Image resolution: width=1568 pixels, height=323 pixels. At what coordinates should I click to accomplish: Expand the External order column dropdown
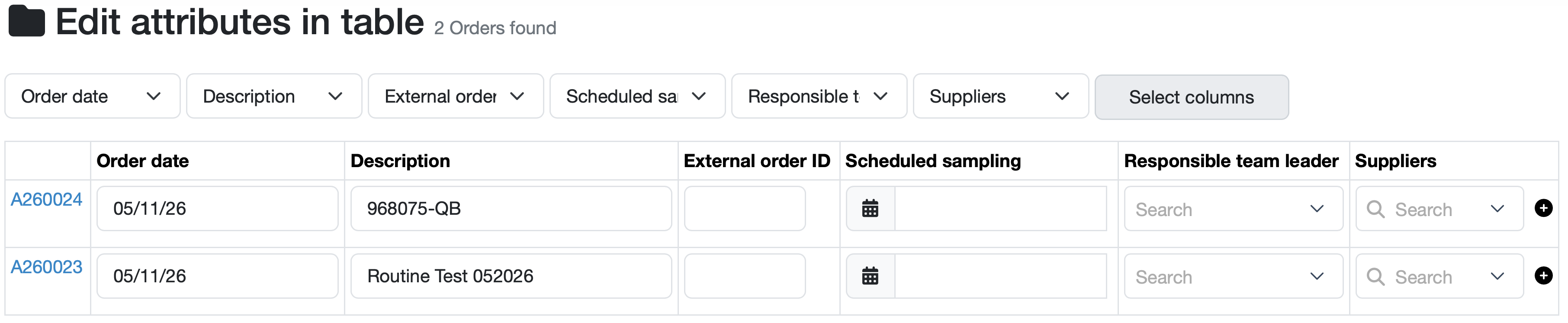455,96
